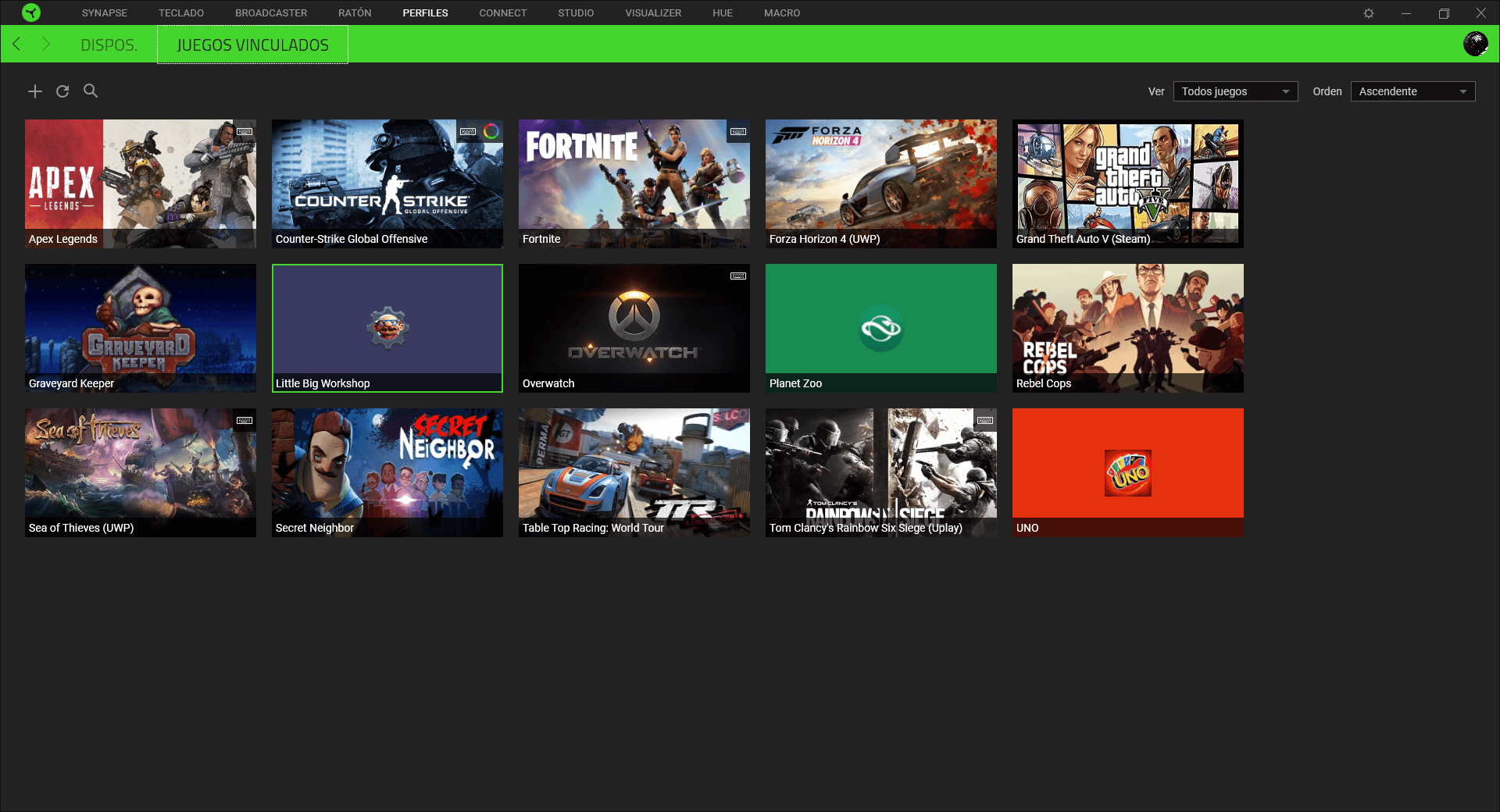Open Forza Horizon 4 (UWP) tile
The height and width of the screenshot is (812, 1500).
click(881, 183)
